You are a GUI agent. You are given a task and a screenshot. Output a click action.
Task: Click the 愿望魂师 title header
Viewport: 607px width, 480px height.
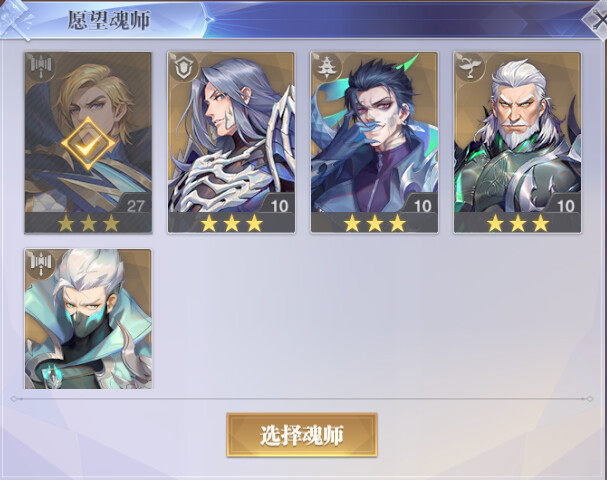point(109,20)
